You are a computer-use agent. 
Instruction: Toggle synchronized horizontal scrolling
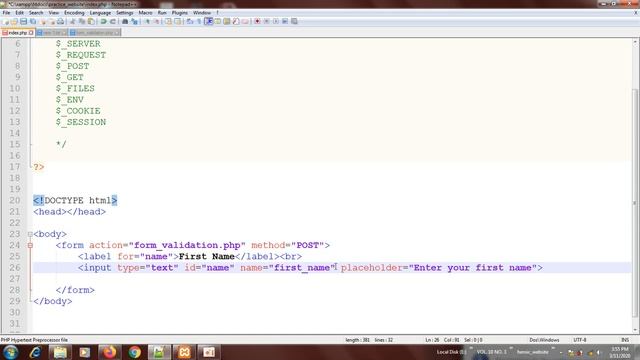pos(178,21)
